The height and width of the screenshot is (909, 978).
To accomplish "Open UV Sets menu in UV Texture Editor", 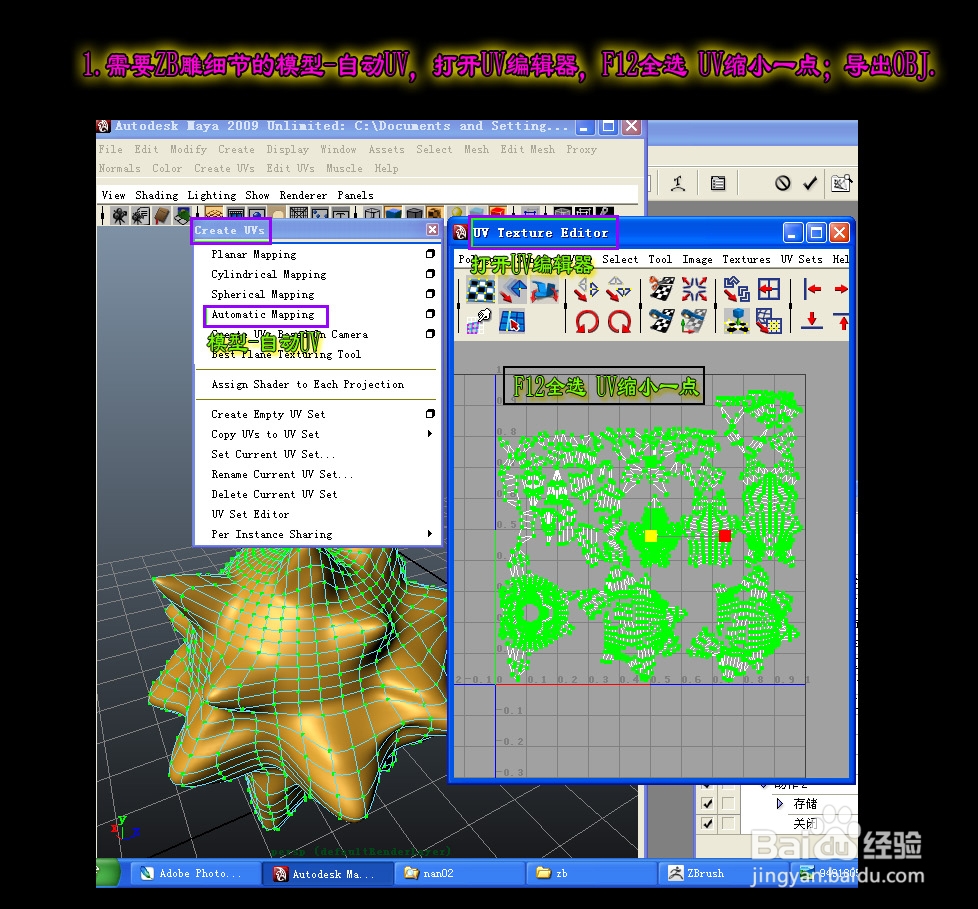I will [x=801, y=259].
